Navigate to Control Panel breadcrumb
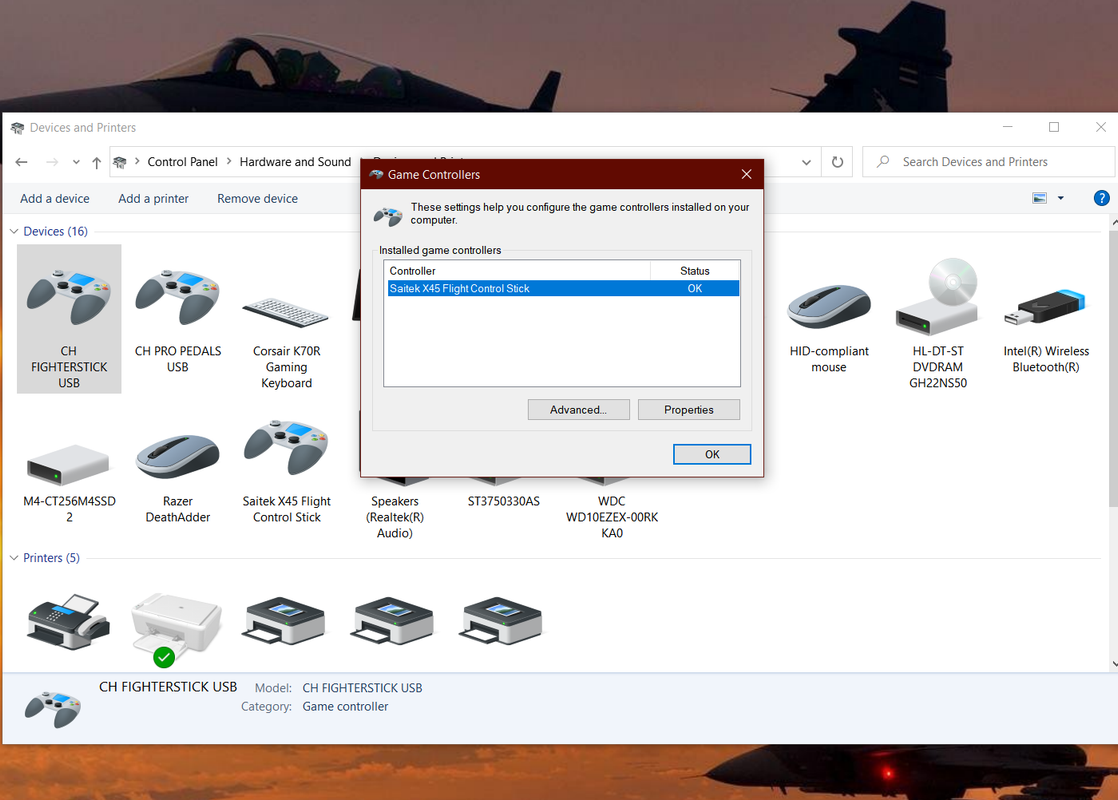The height and width of the screenshot is (800, 1118). pos(183,162)
